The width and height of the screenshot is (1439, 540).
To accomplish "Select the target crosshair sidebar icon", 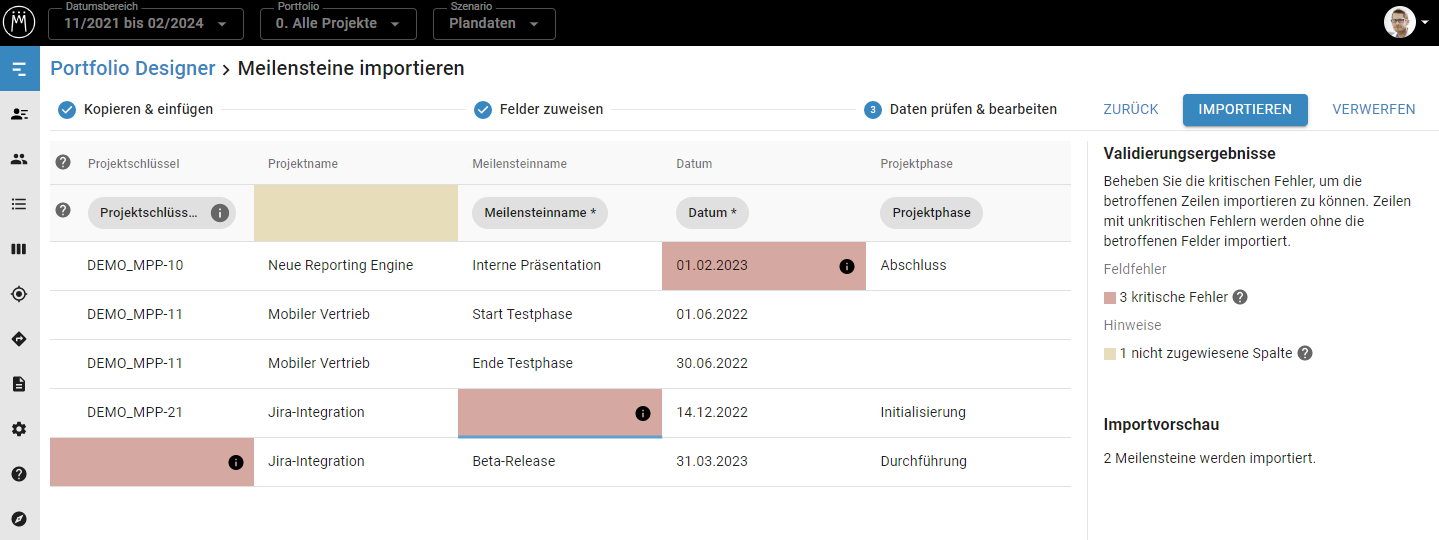I will coord(19,294).
